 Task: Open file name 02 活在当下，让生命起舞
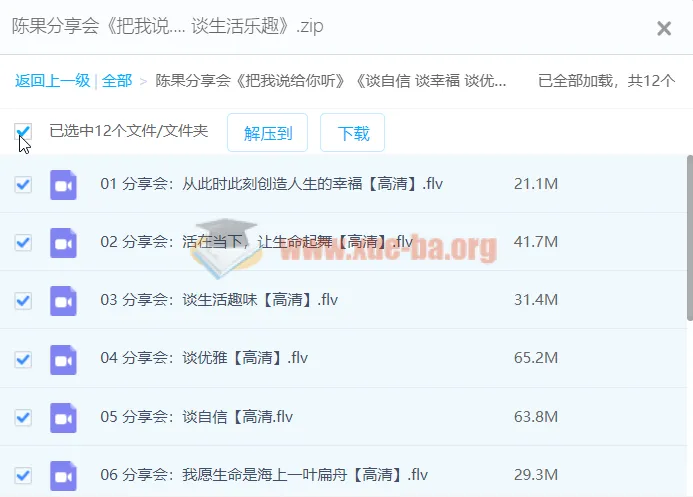click(256, 243)
